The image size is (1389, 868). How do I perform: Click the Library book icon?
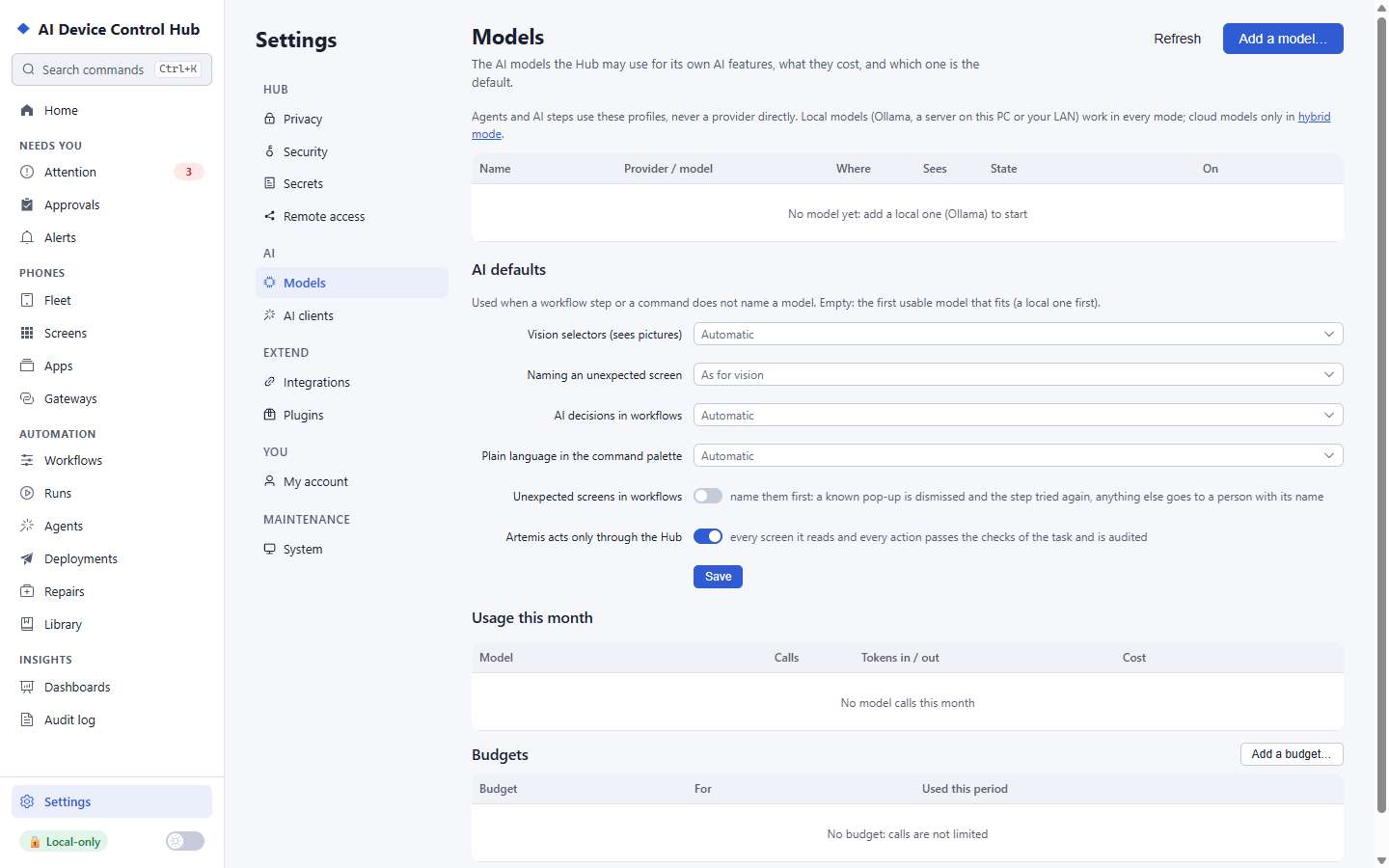click(27, 625)
